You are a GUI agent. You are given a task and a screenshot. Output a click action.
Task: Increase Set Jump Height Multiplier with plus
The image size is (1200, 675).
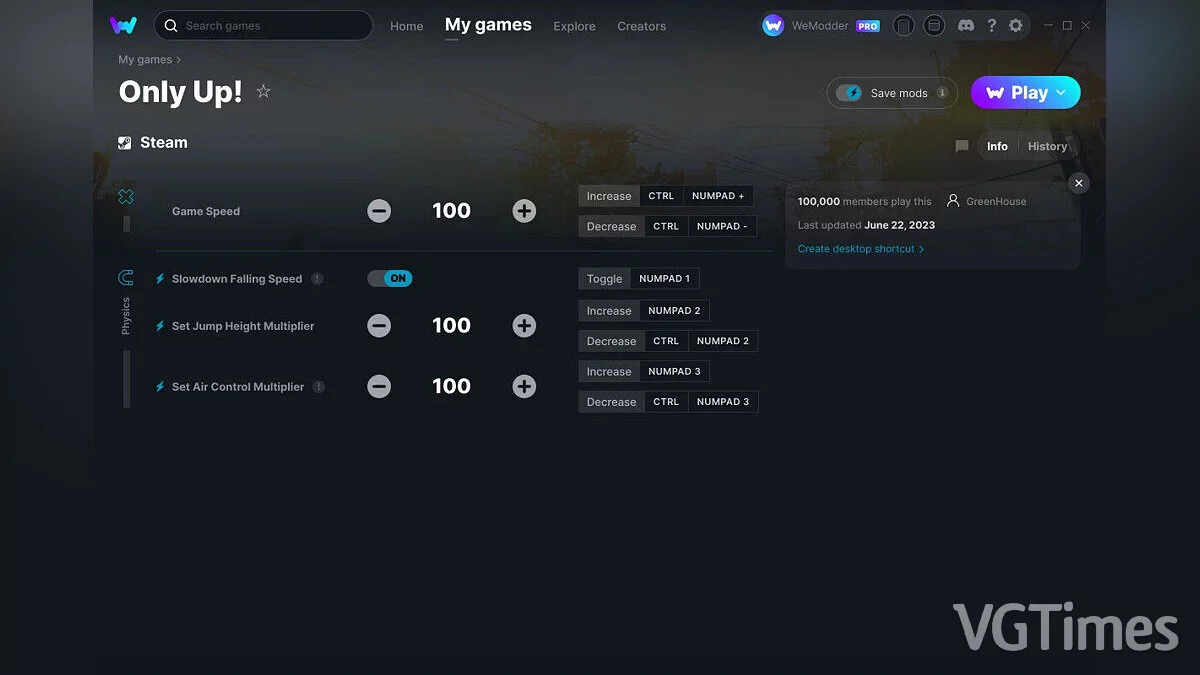(524, 326)
